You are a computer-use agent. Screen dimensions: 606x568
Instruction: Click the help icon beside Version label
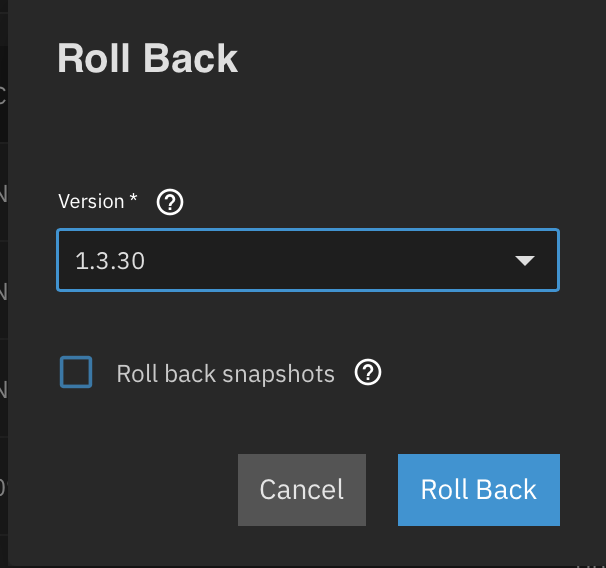pyautogui.click(x=171, y=202)
